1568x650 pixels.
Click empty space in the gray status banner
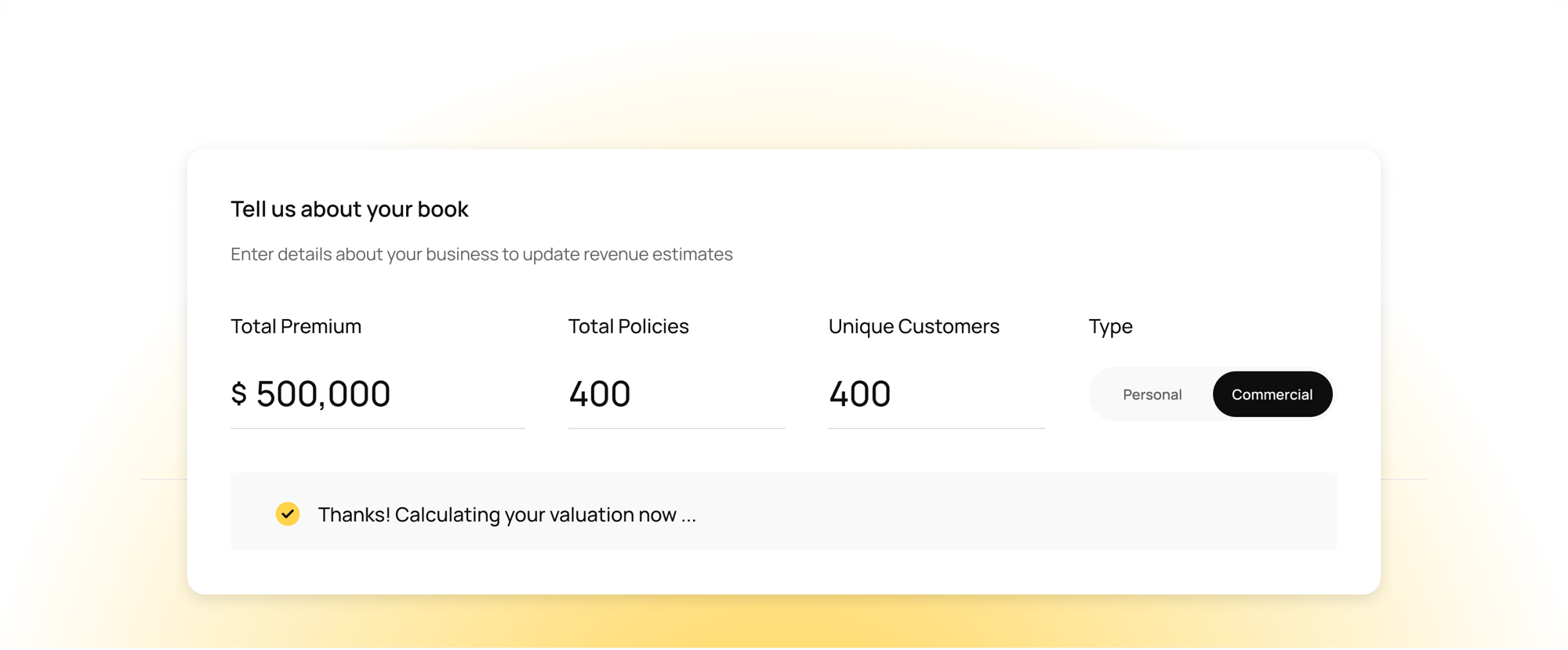tap(1019, 512)
